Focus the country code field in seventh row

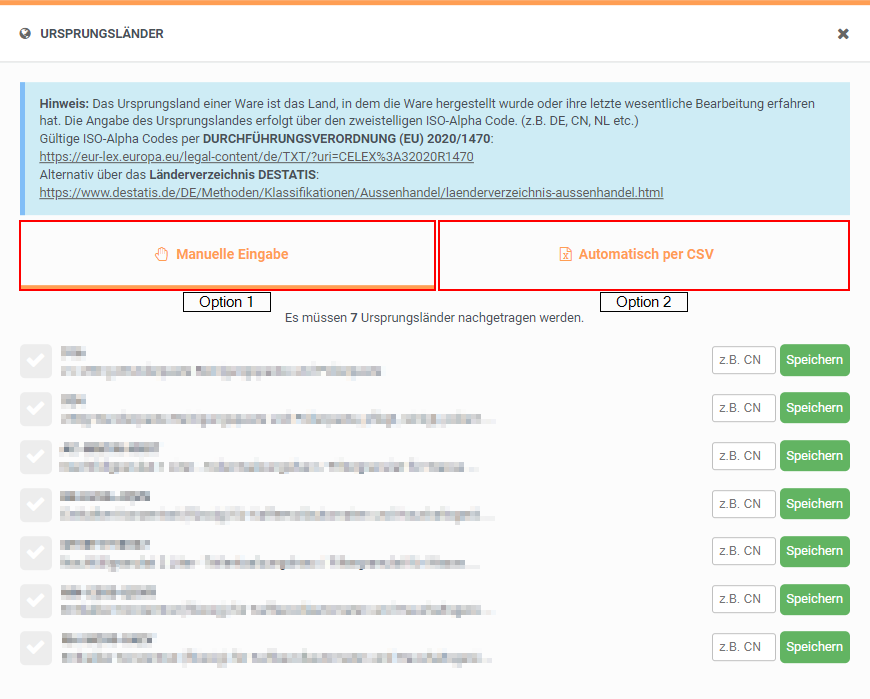[743, 647]
